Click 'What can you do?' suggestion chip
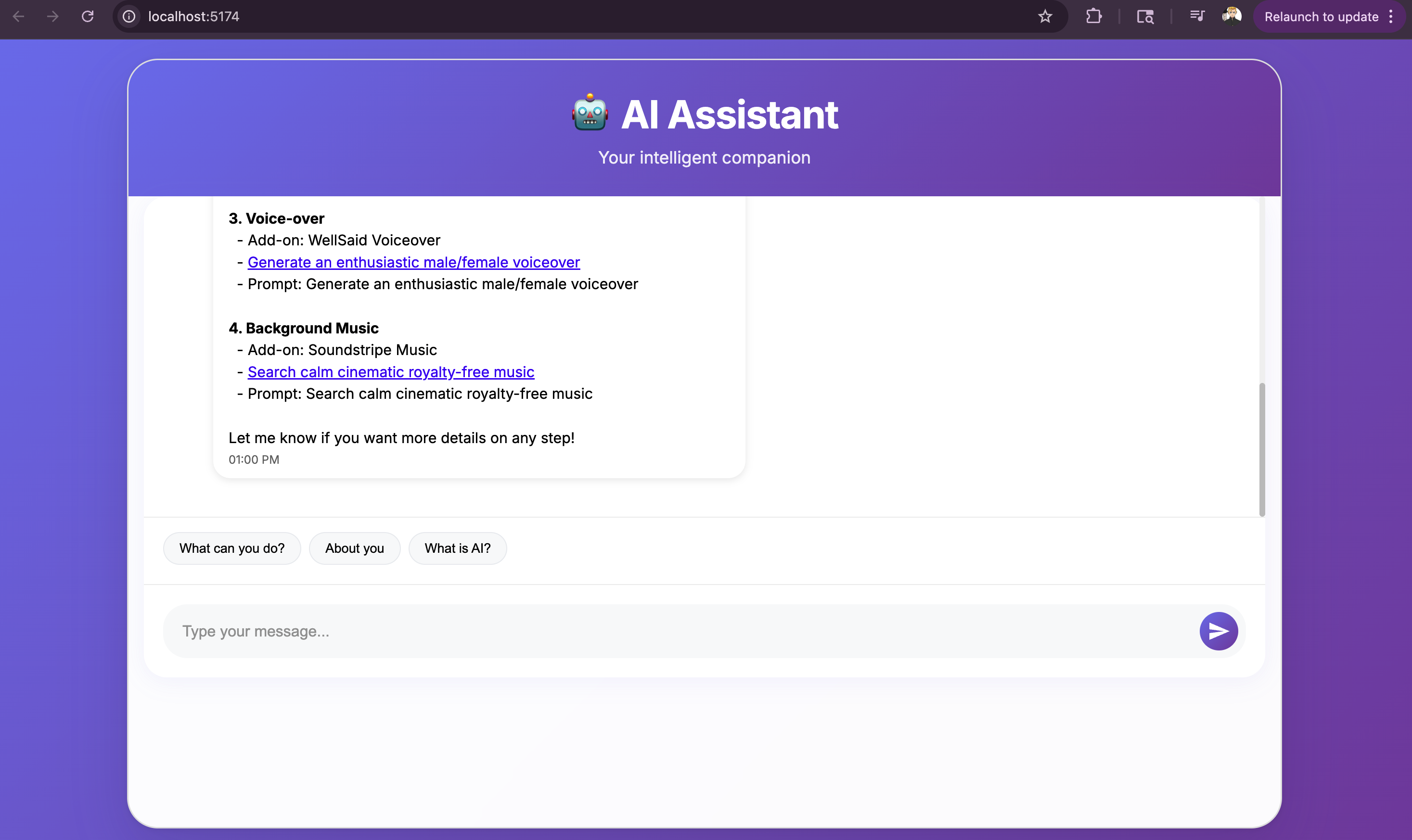Image resolution: width=1412 pixels, height=840 pixels. (x=231, y=548)
